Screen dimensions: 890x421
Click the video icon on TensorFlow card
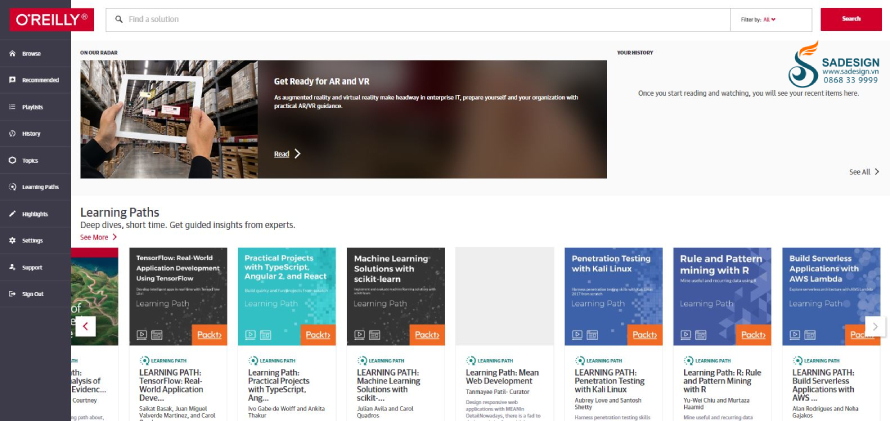tap(142, 335)
